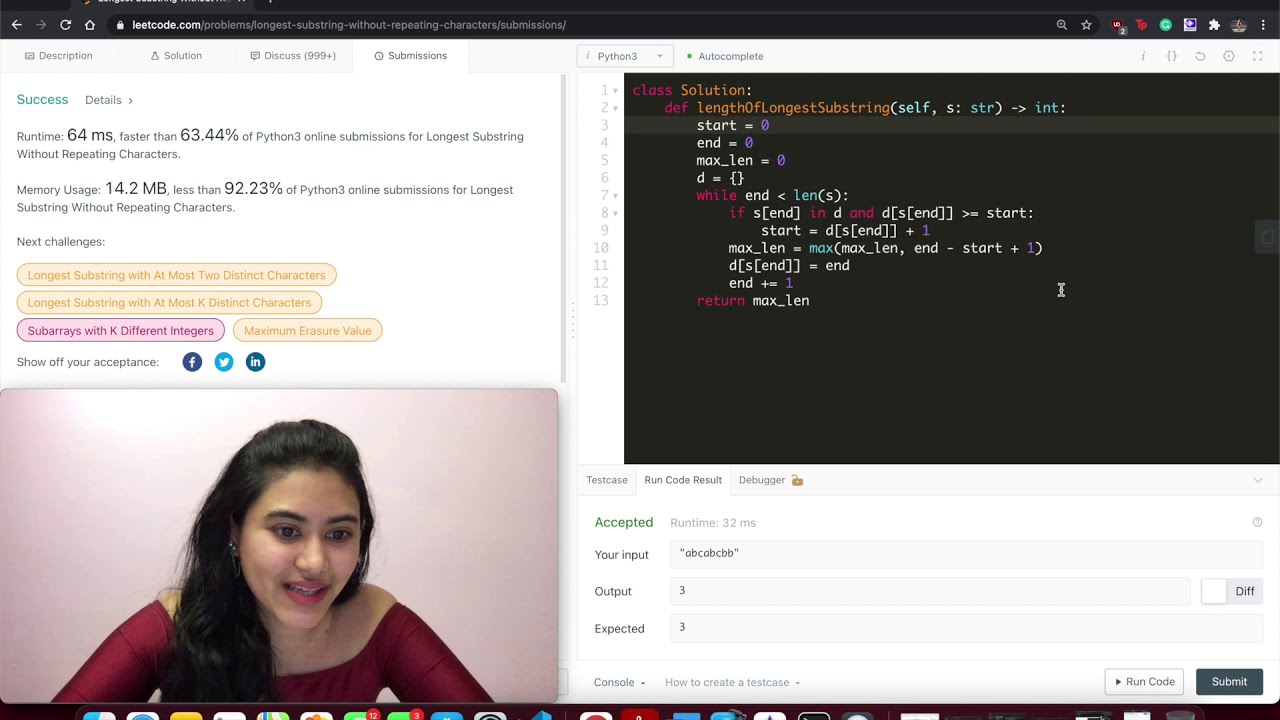This screenshot has width=1280, height=720.
Task: Open the Solution tab
Action: tap(176, 56)
